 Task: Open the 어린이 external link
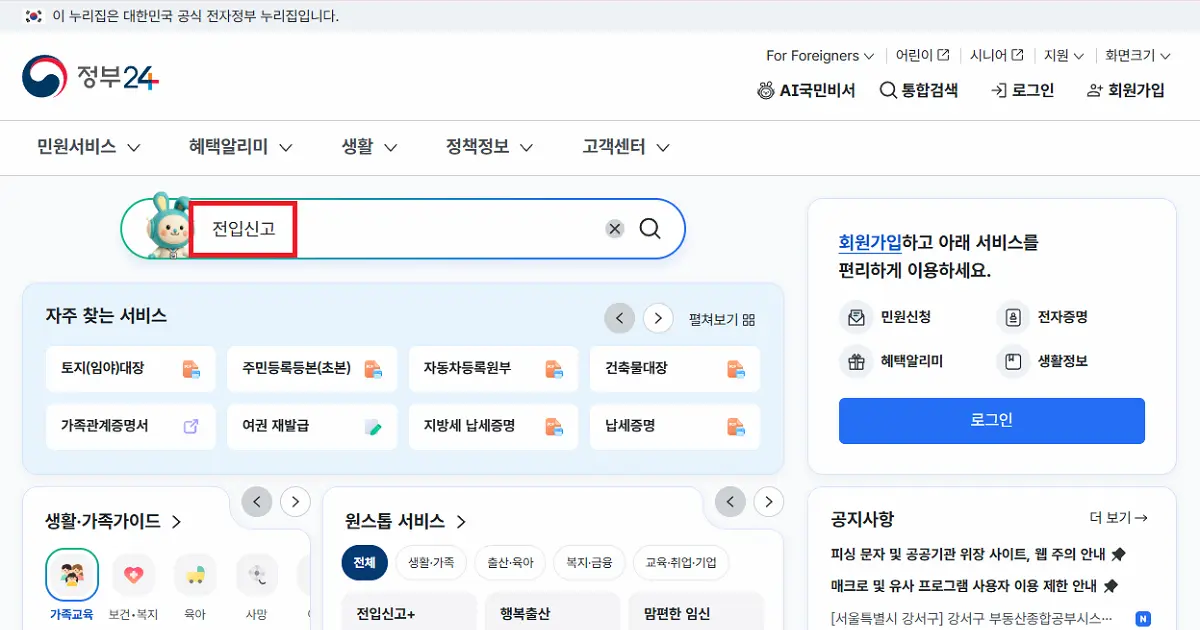[x=922, y=56]
